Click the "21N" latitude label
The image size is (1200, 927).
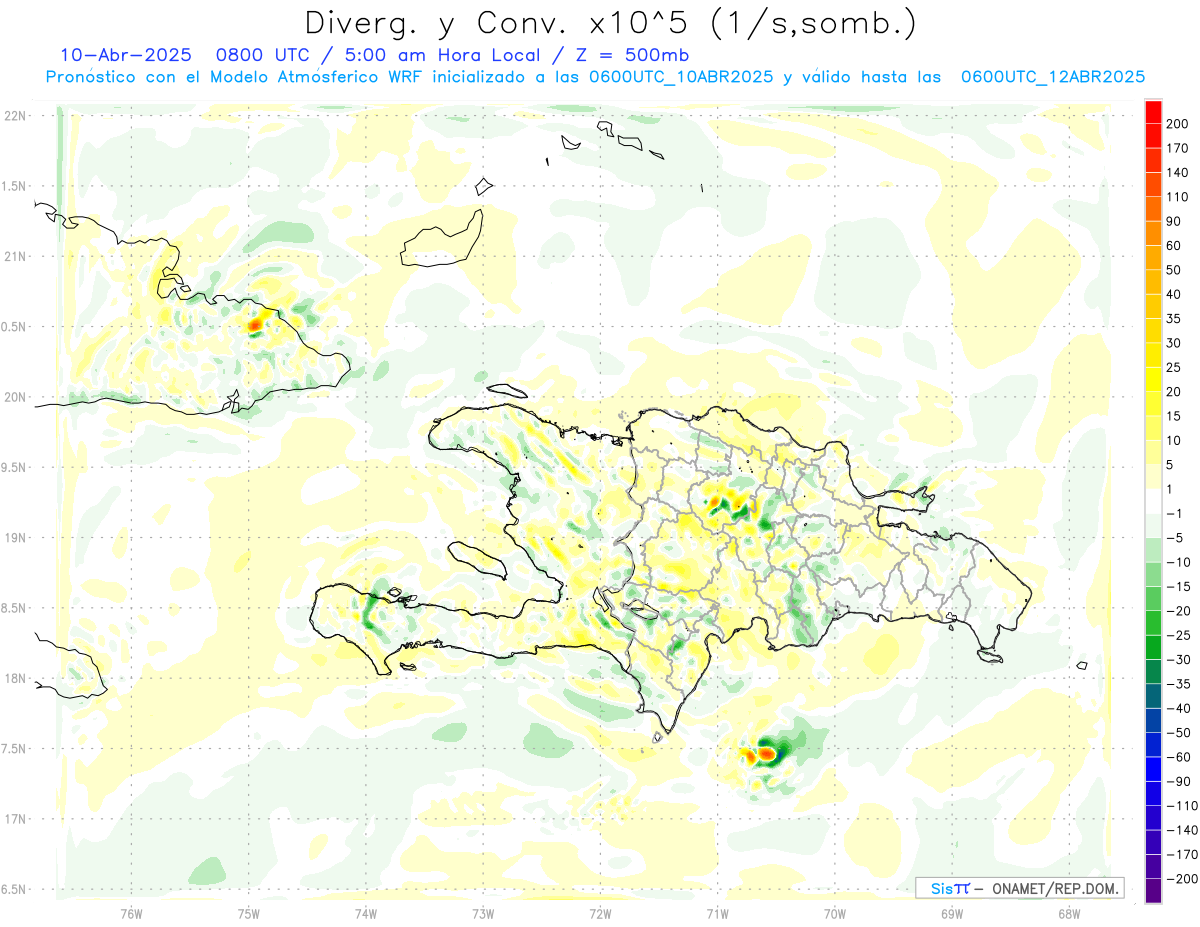click(x=14, y=257)
